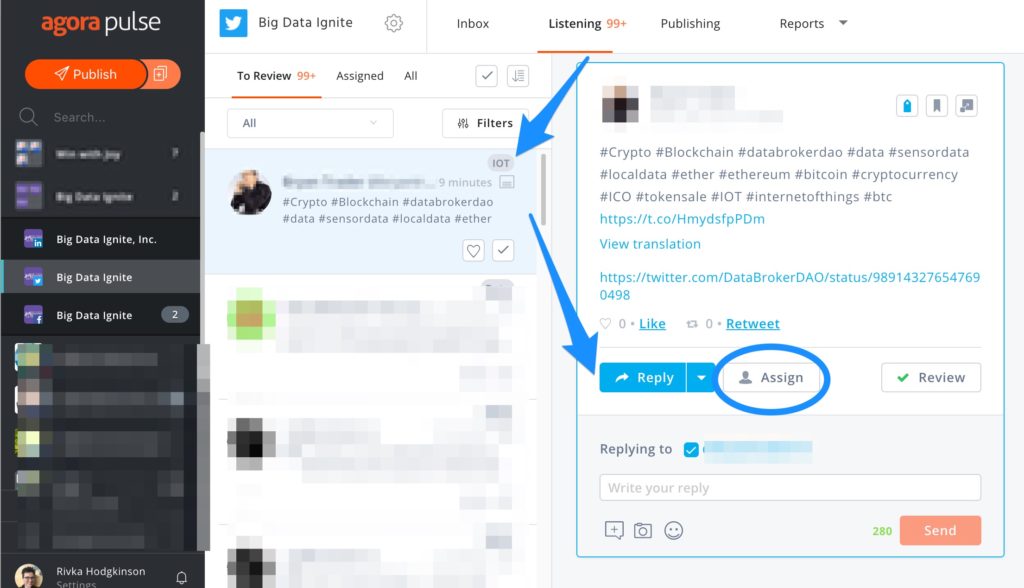Select the Assigned tab
This screenshot has width=1024, height=588.
(360, 76)
